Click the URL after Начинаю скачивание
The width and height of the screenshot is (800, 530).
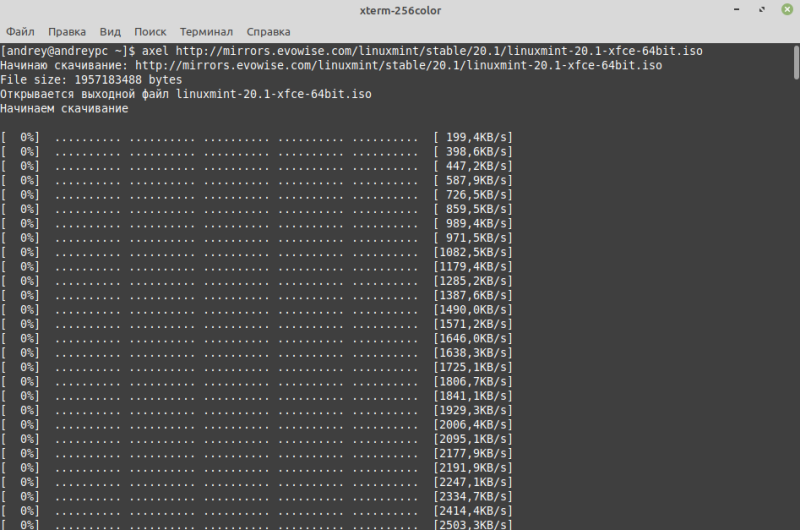pos(398,65)
